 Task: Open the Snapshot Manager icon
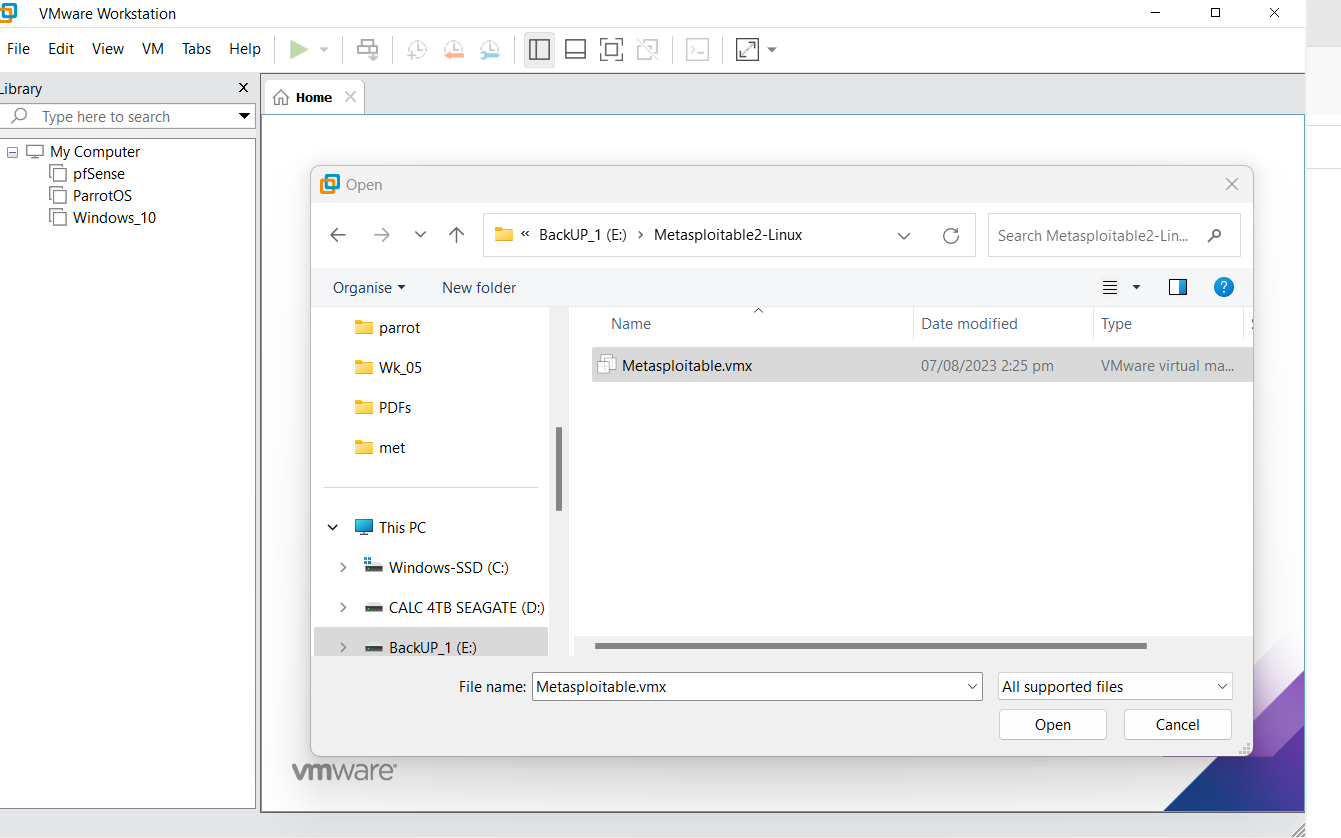pos(489,49)
